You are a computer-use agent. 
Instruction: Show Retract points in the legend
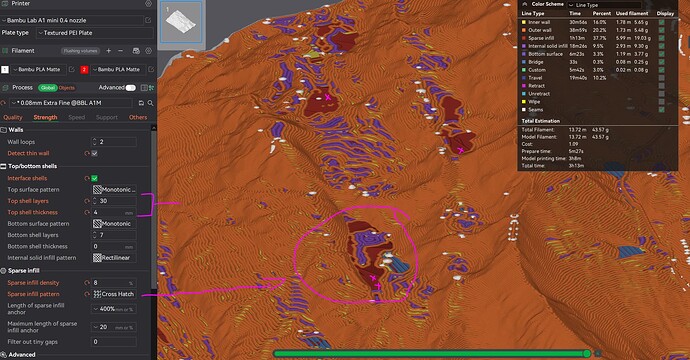[x=661, y=86]
